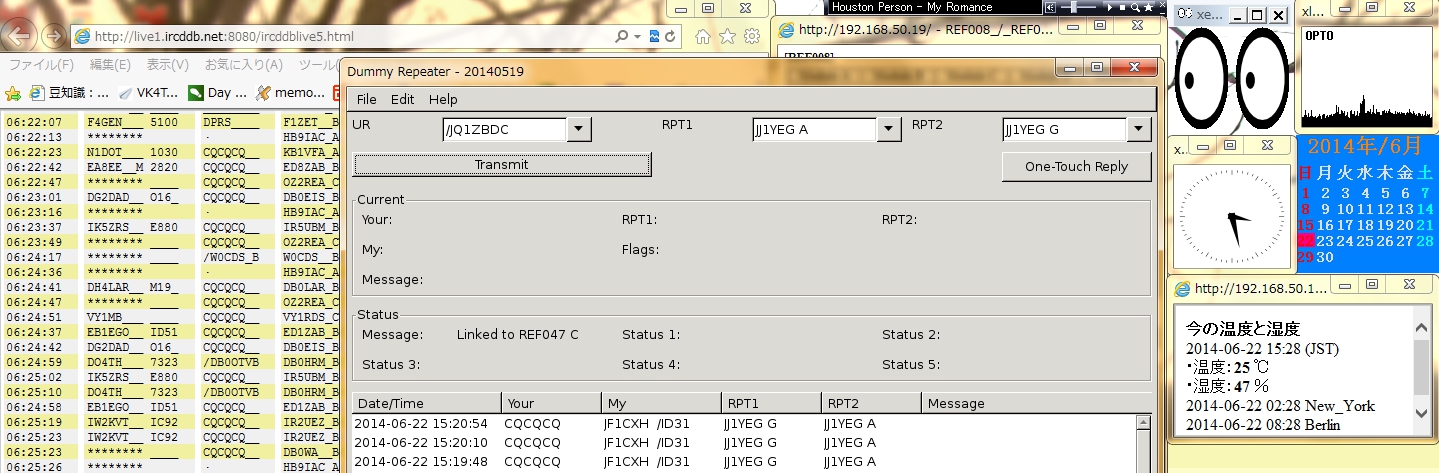Click the One-Touch Reply button
The image size is (1439, 473).
(x=1076, y=167)
